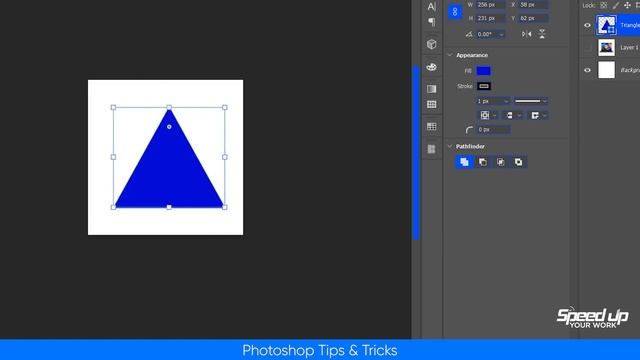Image resolution: width=640 pixels, height=360 pixels.
Task: Open the Gradients panel icon
Action: pos(431,89)
